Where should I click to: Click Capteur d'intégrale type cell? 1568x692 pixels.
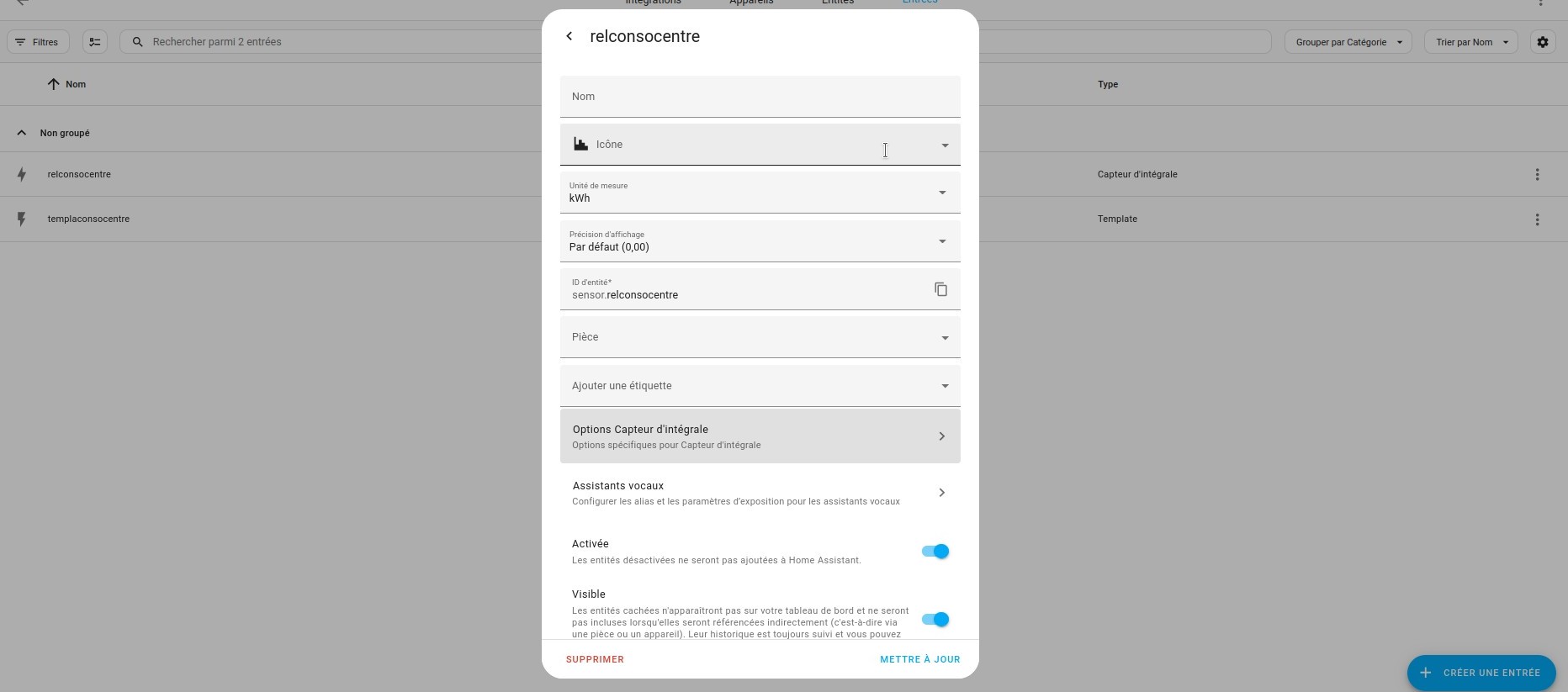tap(1137, 175)
